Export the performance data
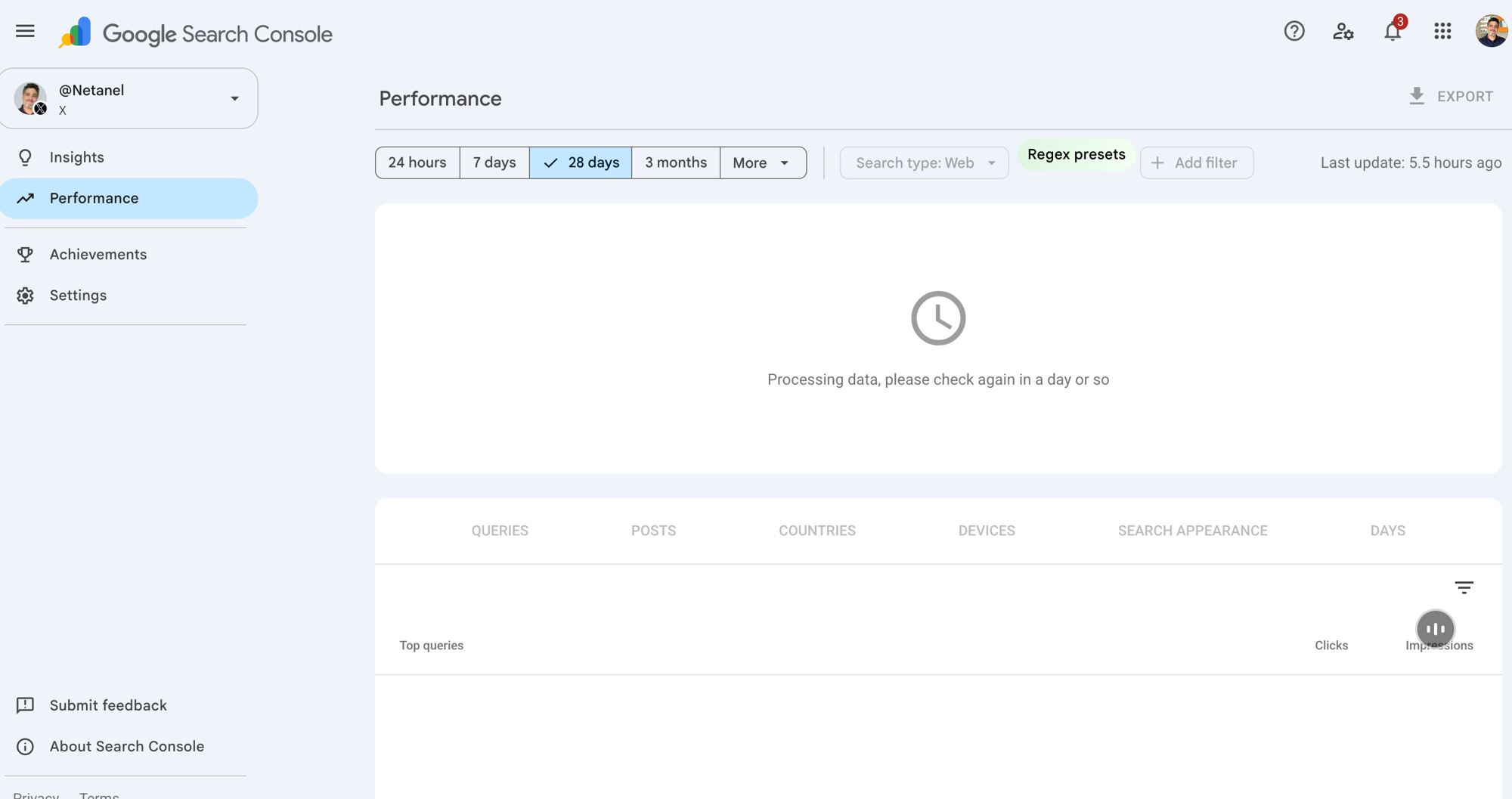 click(1450, 97)
